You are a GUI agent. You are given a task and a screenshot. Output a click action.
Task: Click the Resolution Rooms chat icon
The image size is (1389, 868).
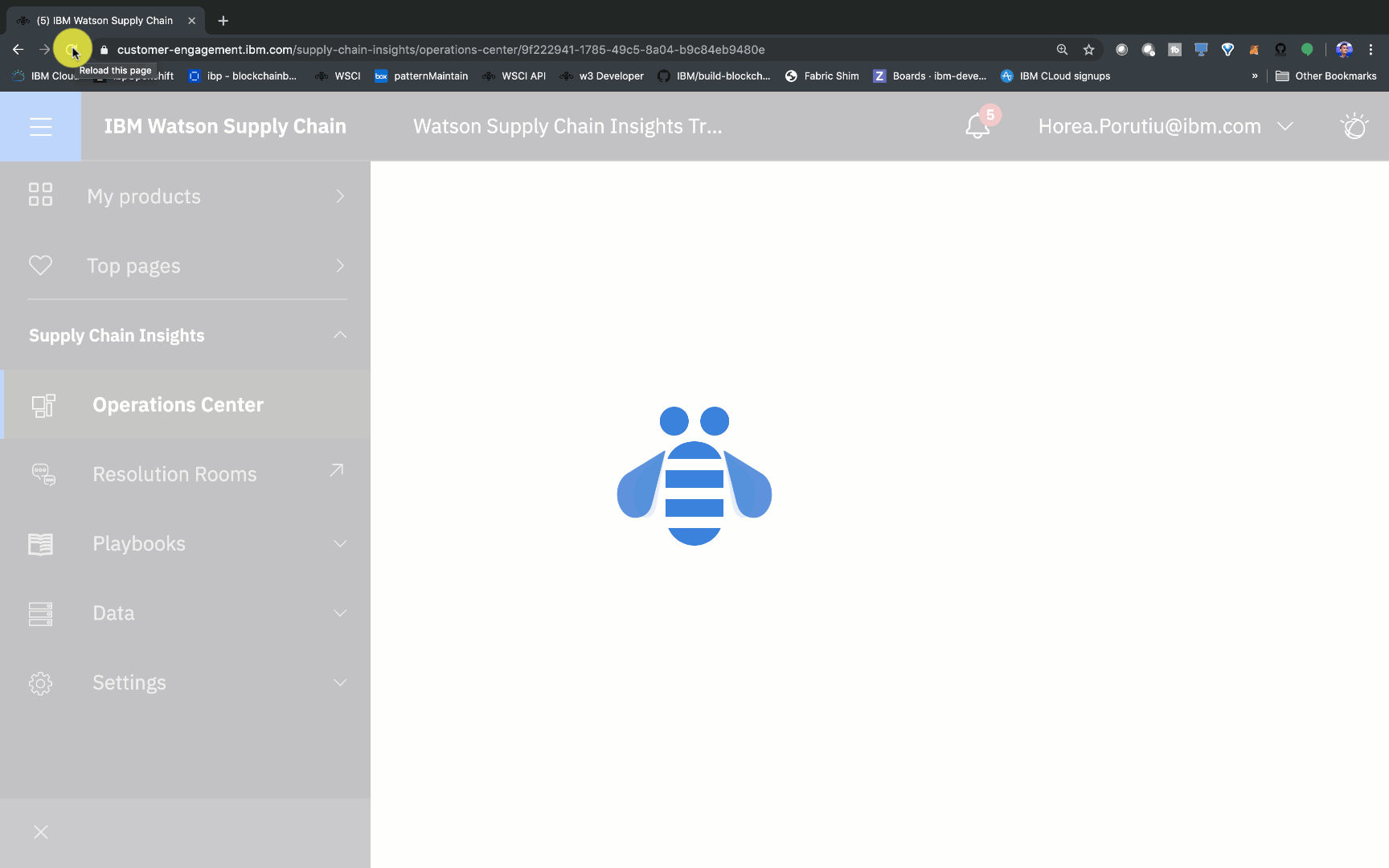[x=43, y=474]
